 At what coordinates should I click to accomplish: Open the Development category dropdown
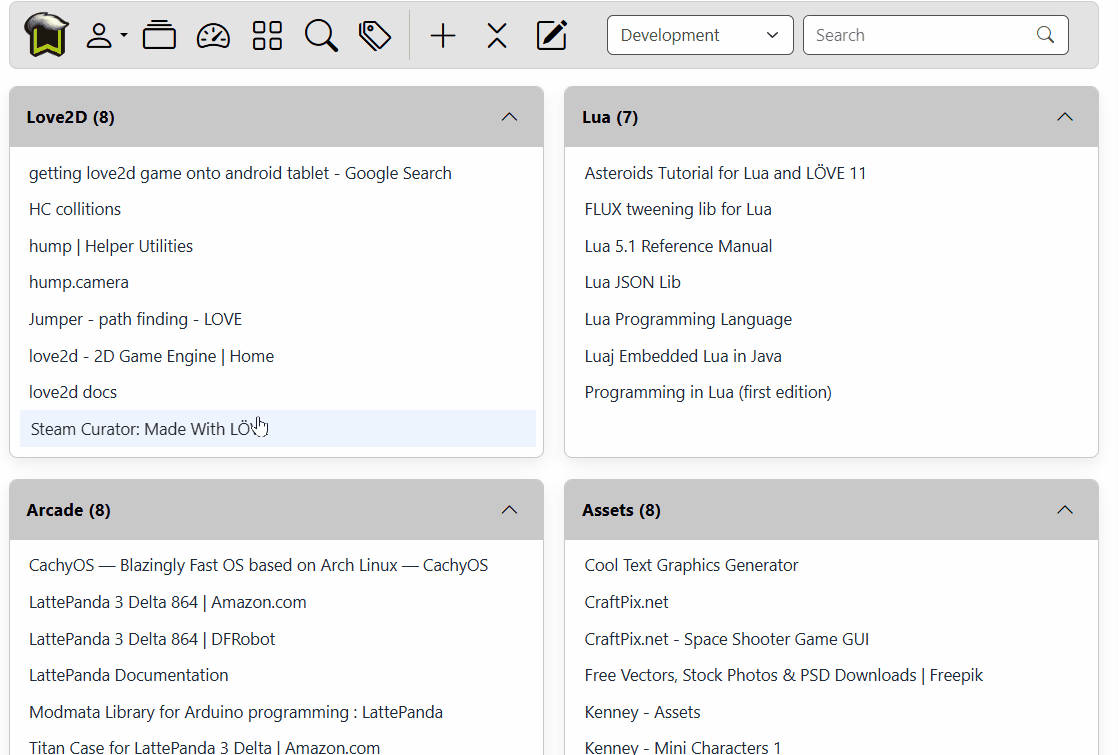700,35
